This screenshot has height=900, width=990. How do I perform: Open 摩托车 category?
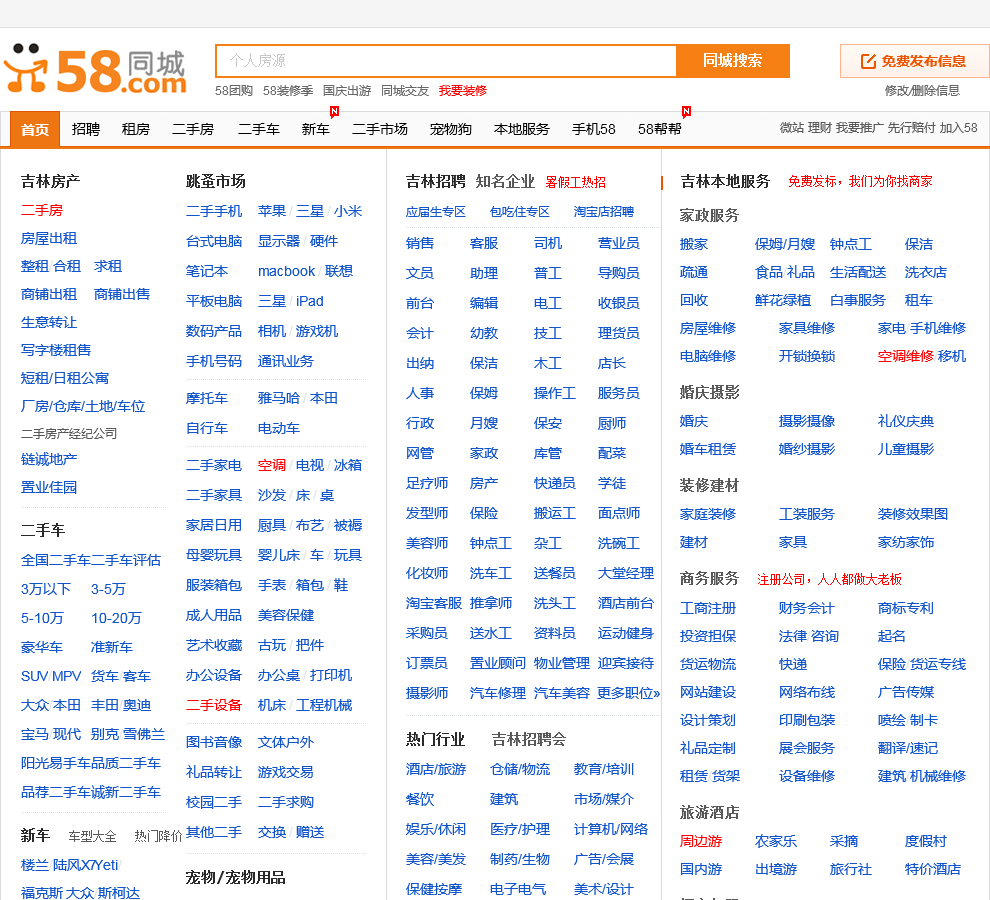(x=206, y=399)
